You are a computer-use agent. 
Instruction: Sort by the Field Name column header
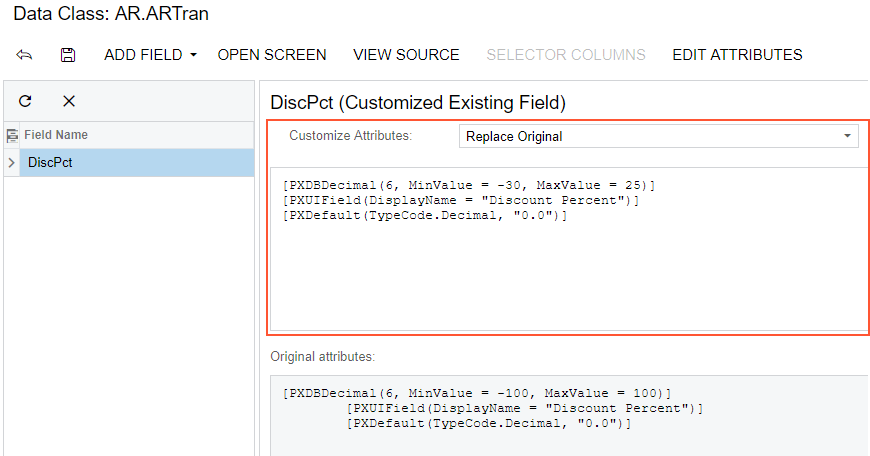[x=56, y=135]
